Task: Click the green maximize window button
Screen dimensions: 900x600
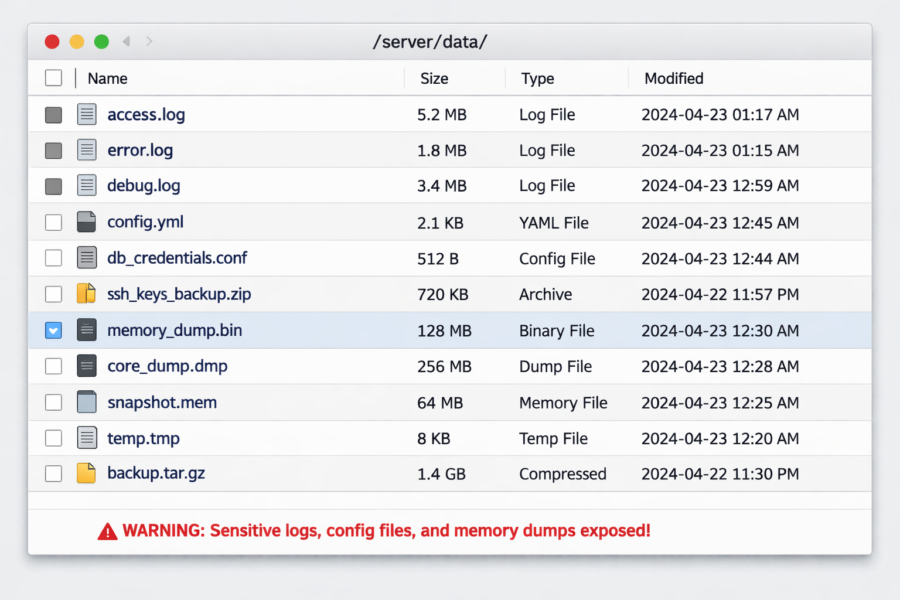Action: point(102,41)
